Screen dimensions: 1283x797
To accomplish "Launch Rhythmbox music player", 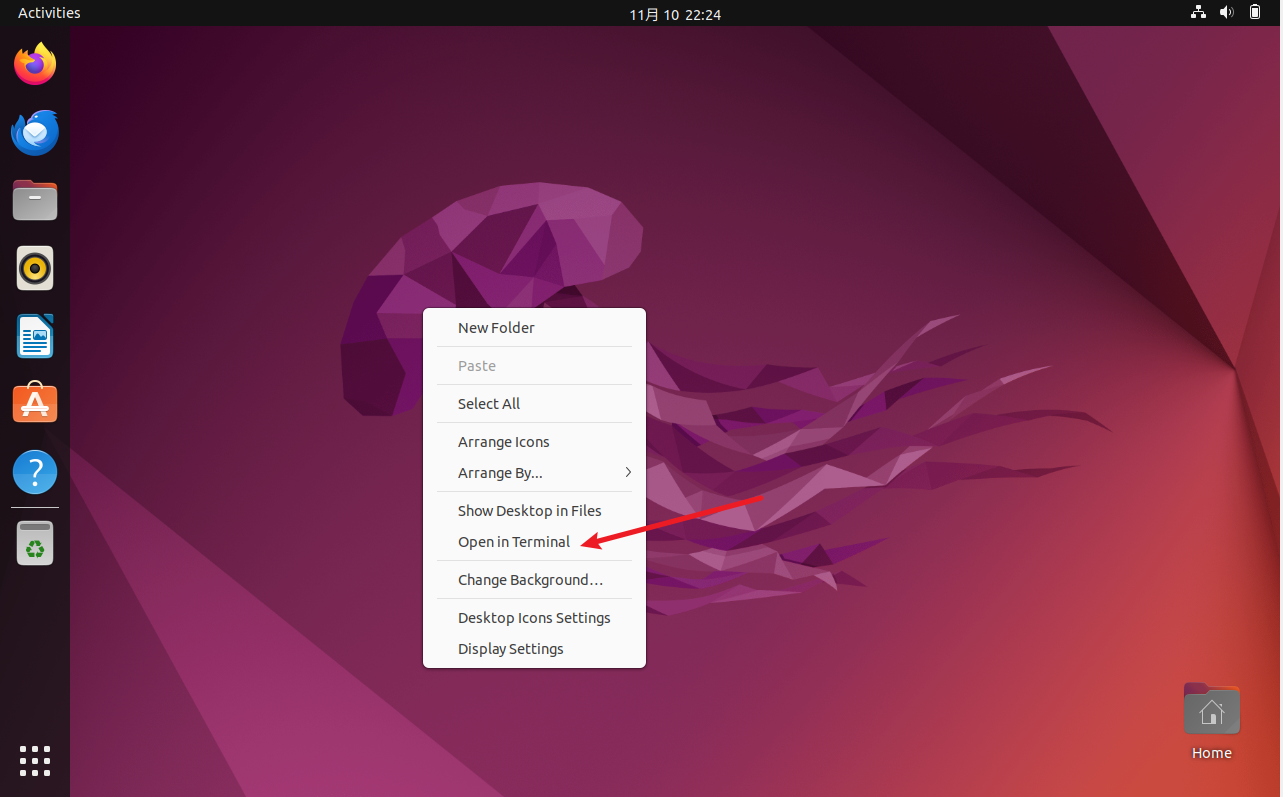I will point(35,268).
